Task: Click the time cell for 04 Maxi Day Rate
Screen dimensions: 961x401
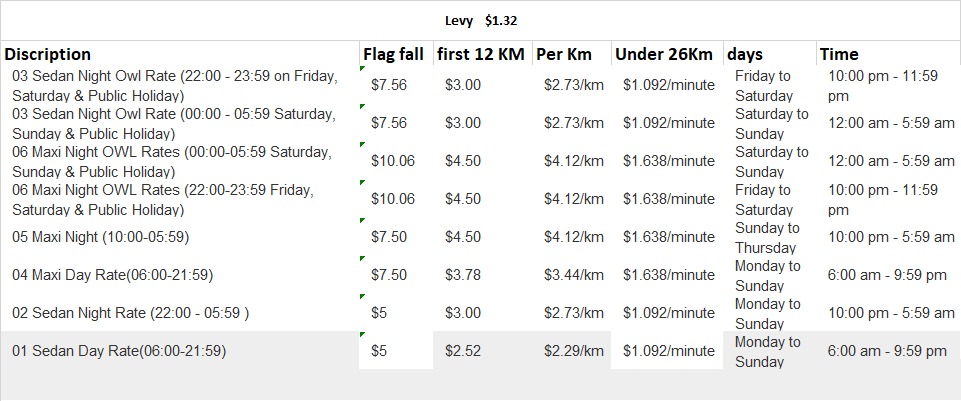Action: point(887,275)
